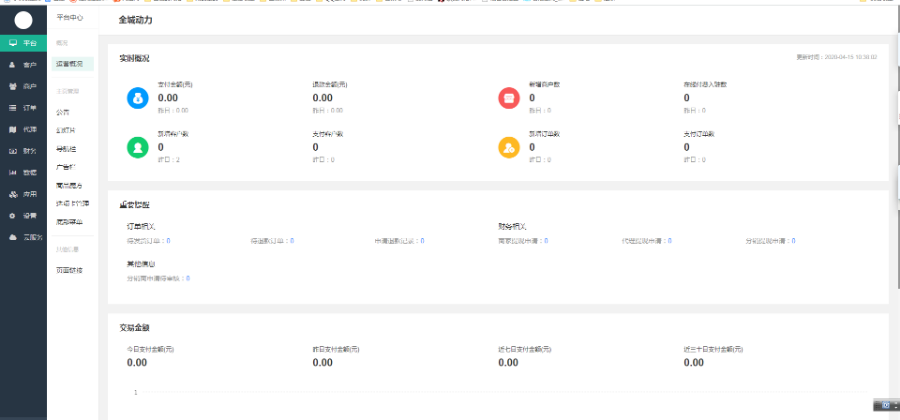Viewport: 900px width, 420px height.
Task: Open the 订单 menu label
Action: tap(30, 108)
